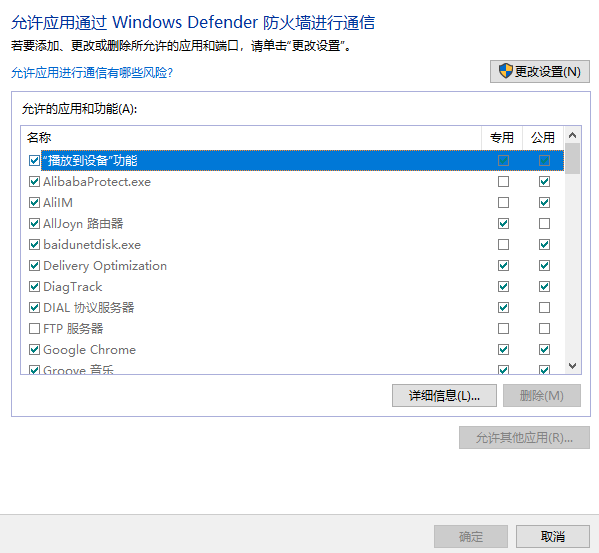Click the 专用 column header

tap(502, 137)
